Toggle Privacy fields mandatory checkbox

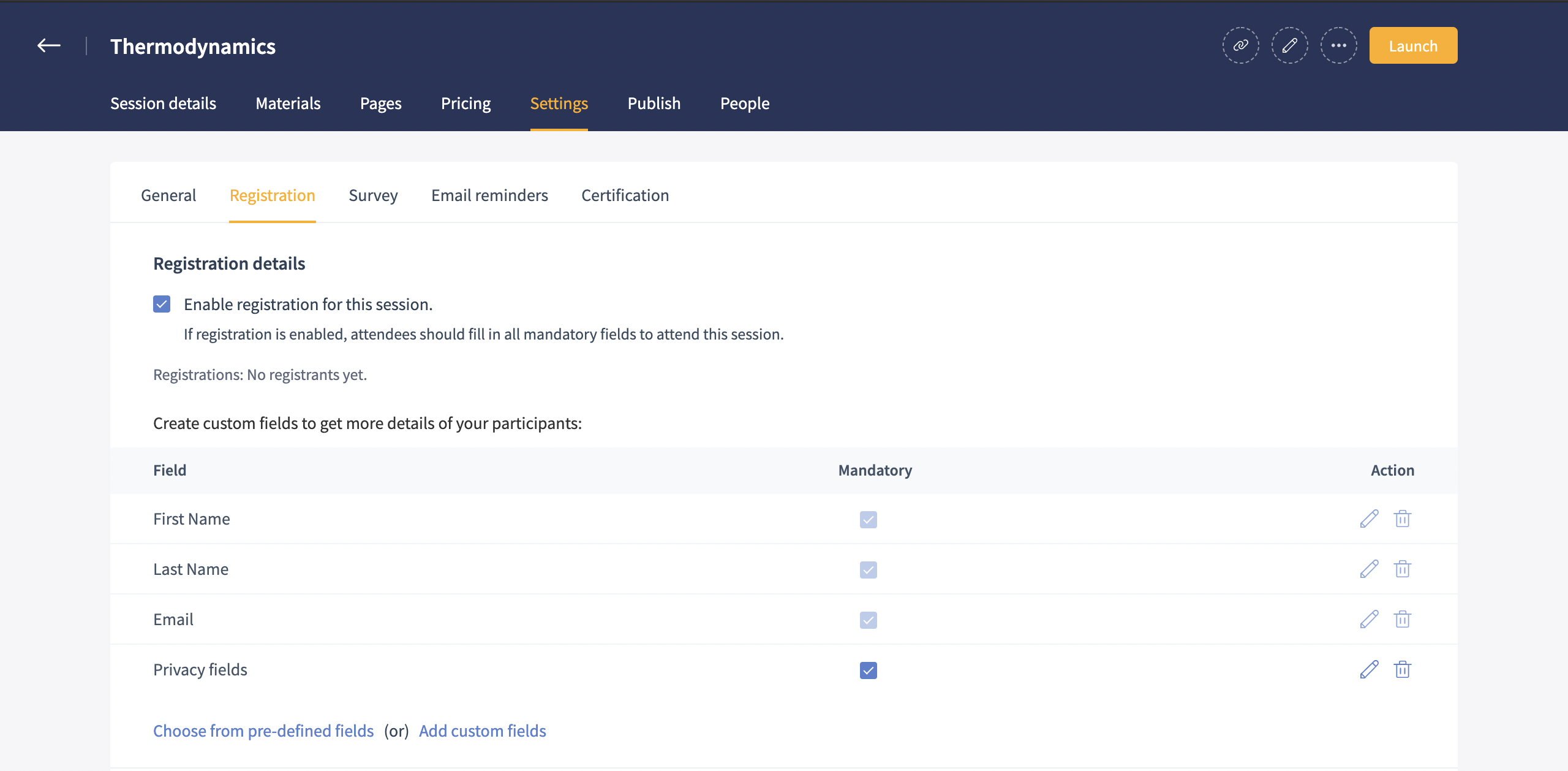tap(868, 670)
